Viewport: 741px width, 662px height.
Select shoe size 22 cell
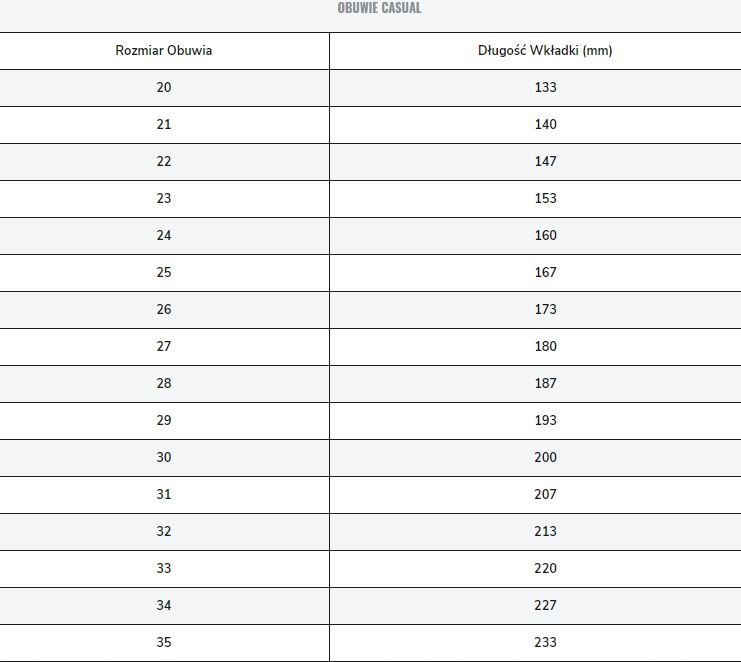[164, 162]
